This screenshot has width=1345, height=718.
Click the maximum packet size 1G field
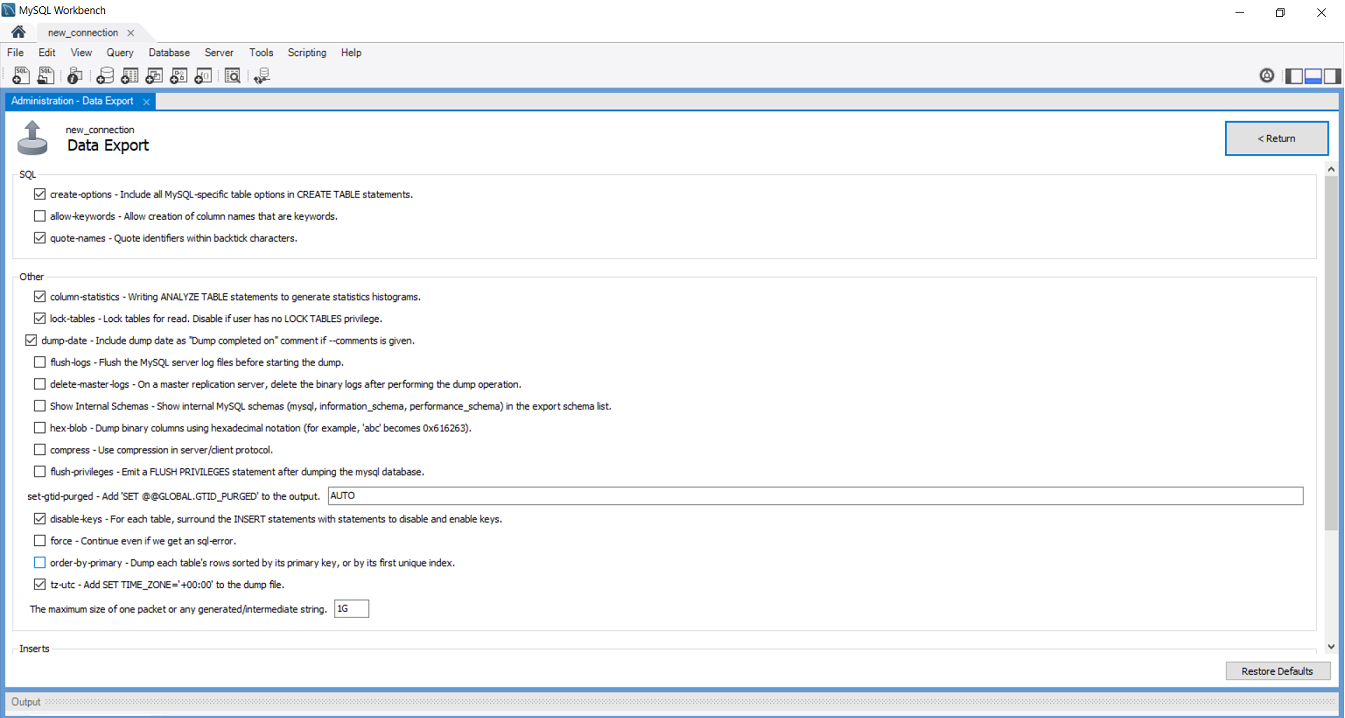pos(351,608)
